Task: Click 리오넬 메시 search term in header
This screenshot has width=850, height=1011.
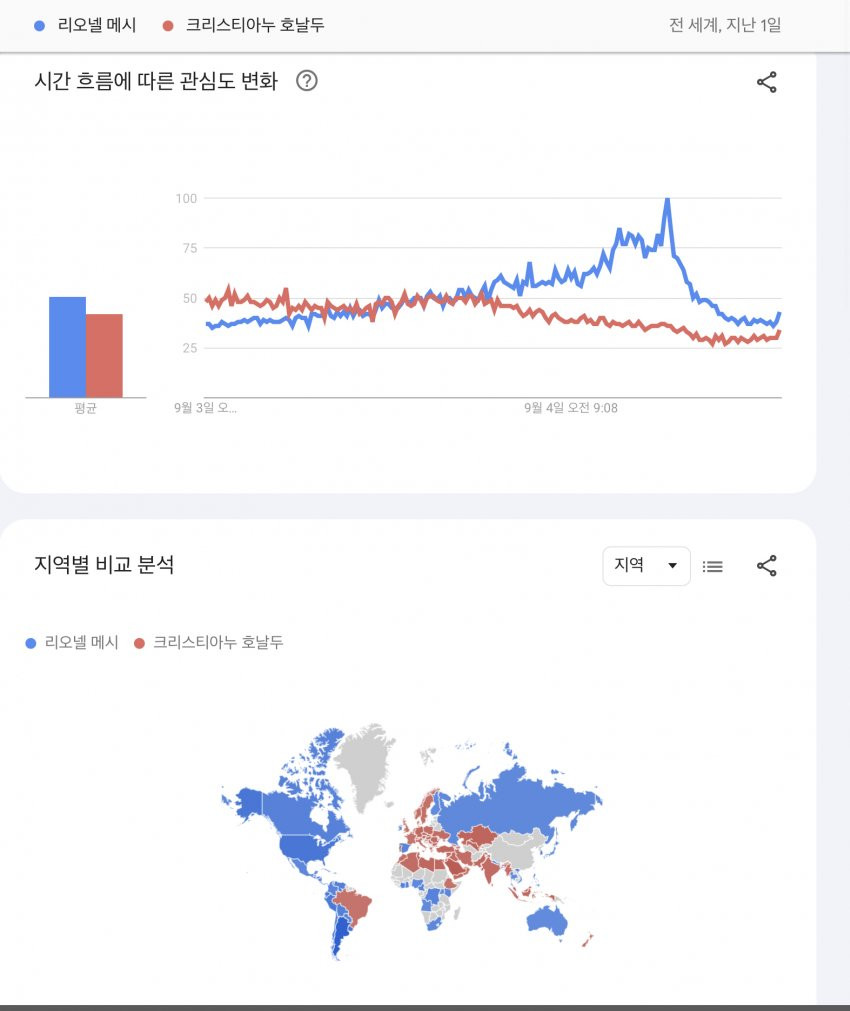Action: (97, 25)
